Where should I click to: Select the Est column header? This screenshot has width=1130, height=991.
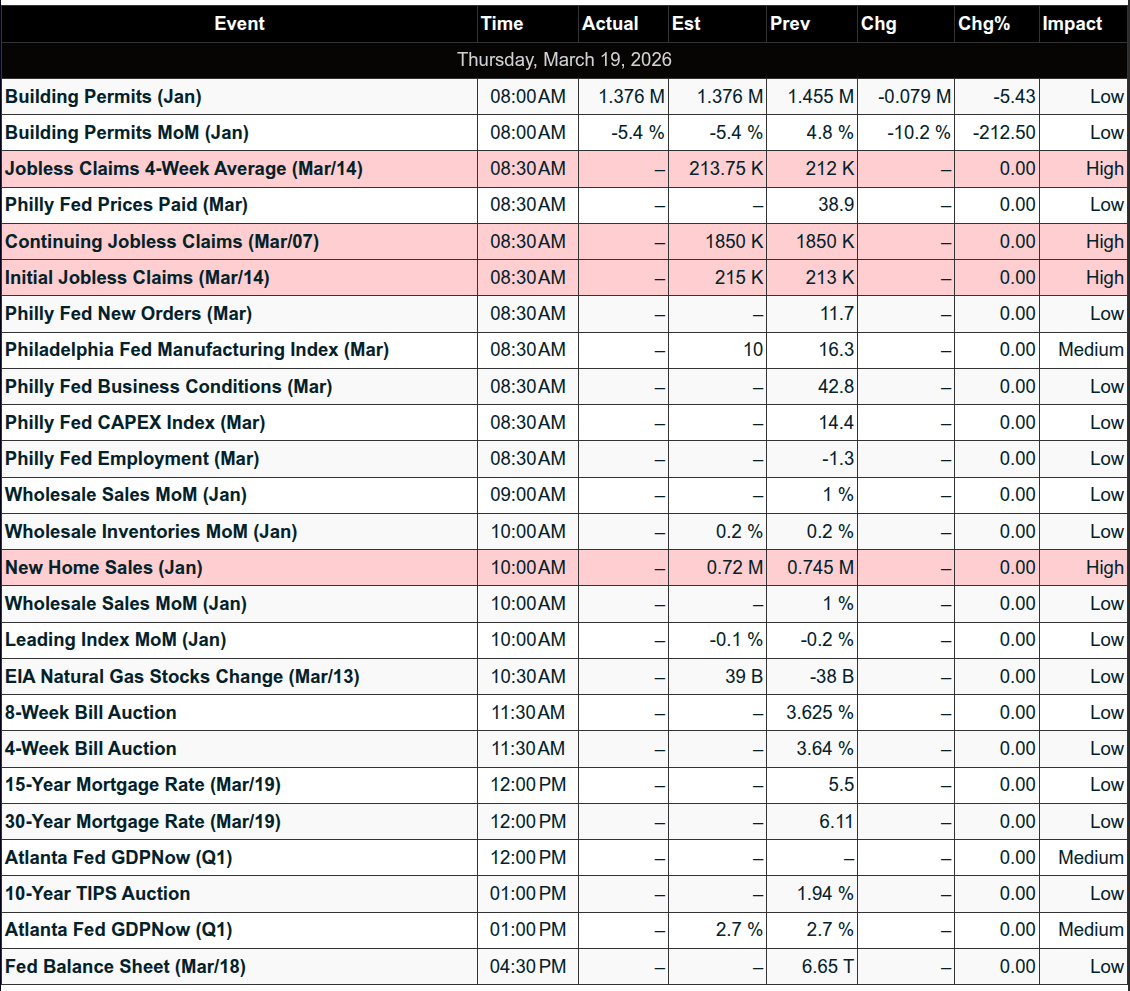click(x=687, y=24)
